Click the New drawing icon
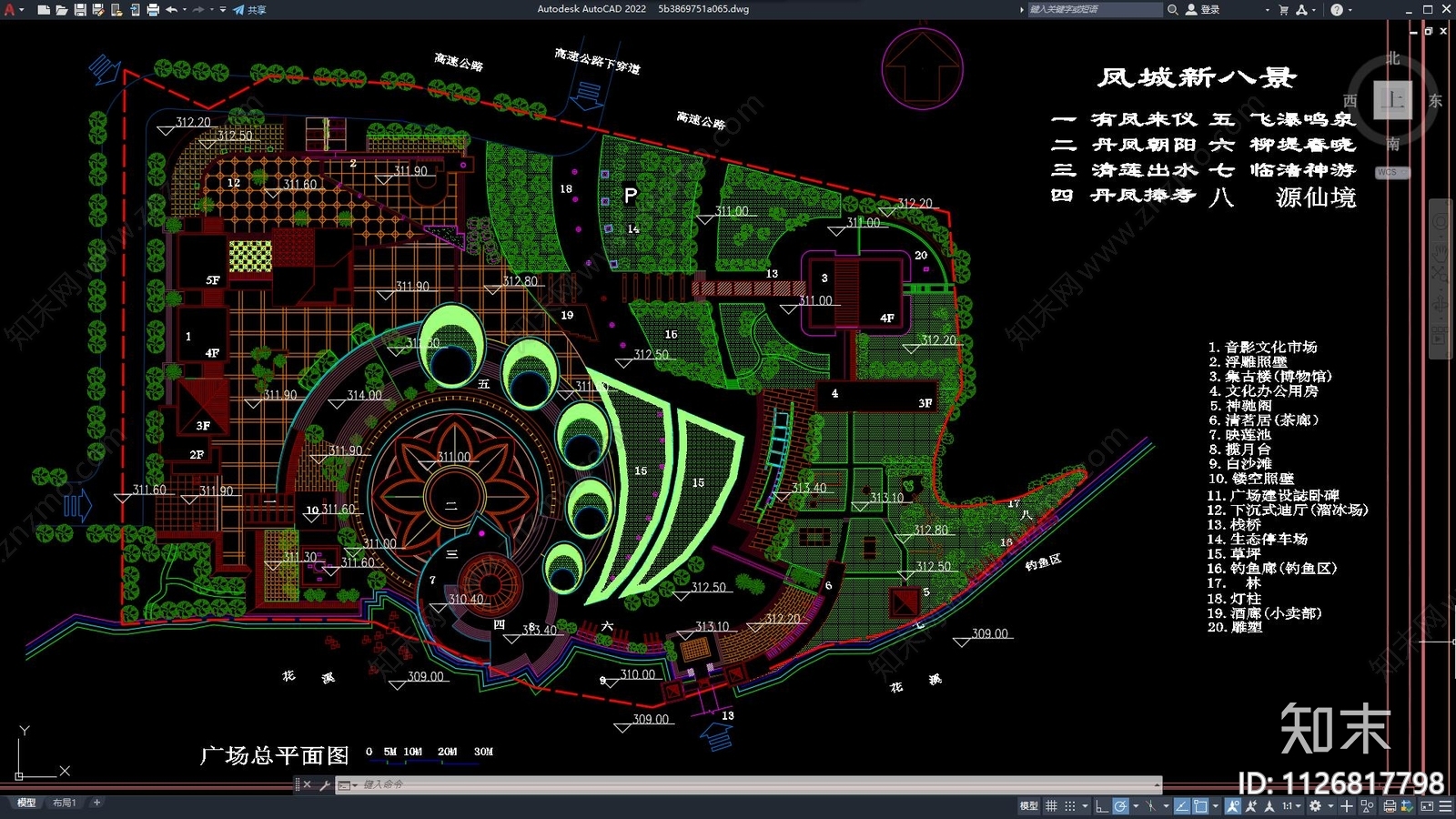Image resolution: width=1456 pixels, height=819 pixels. [44, 10]
